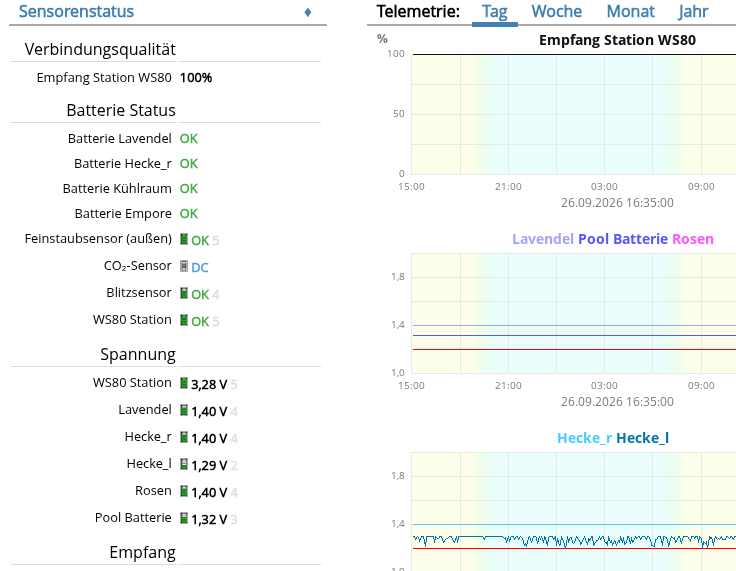The width and height of the screenshot is (736, 571).
Task: Click the DC value of CO₂-Sensor
Action: (200, 268)
